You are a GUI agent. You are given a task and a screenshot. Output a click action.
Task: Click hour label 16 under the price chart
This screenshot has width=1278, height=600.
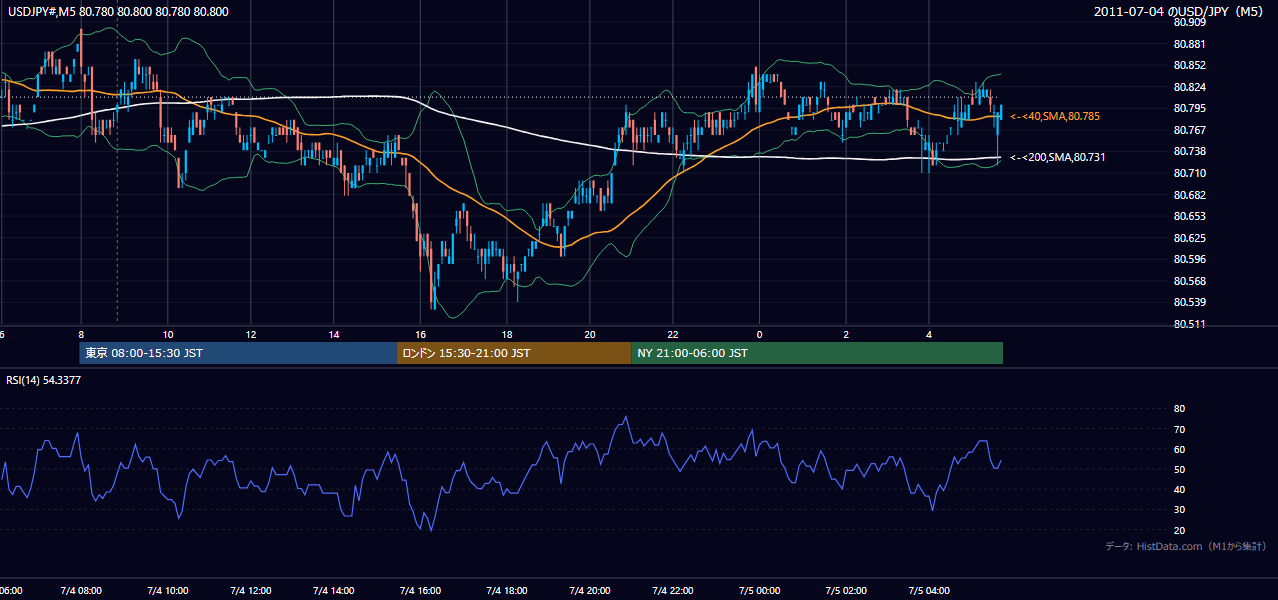coord(421,334)
